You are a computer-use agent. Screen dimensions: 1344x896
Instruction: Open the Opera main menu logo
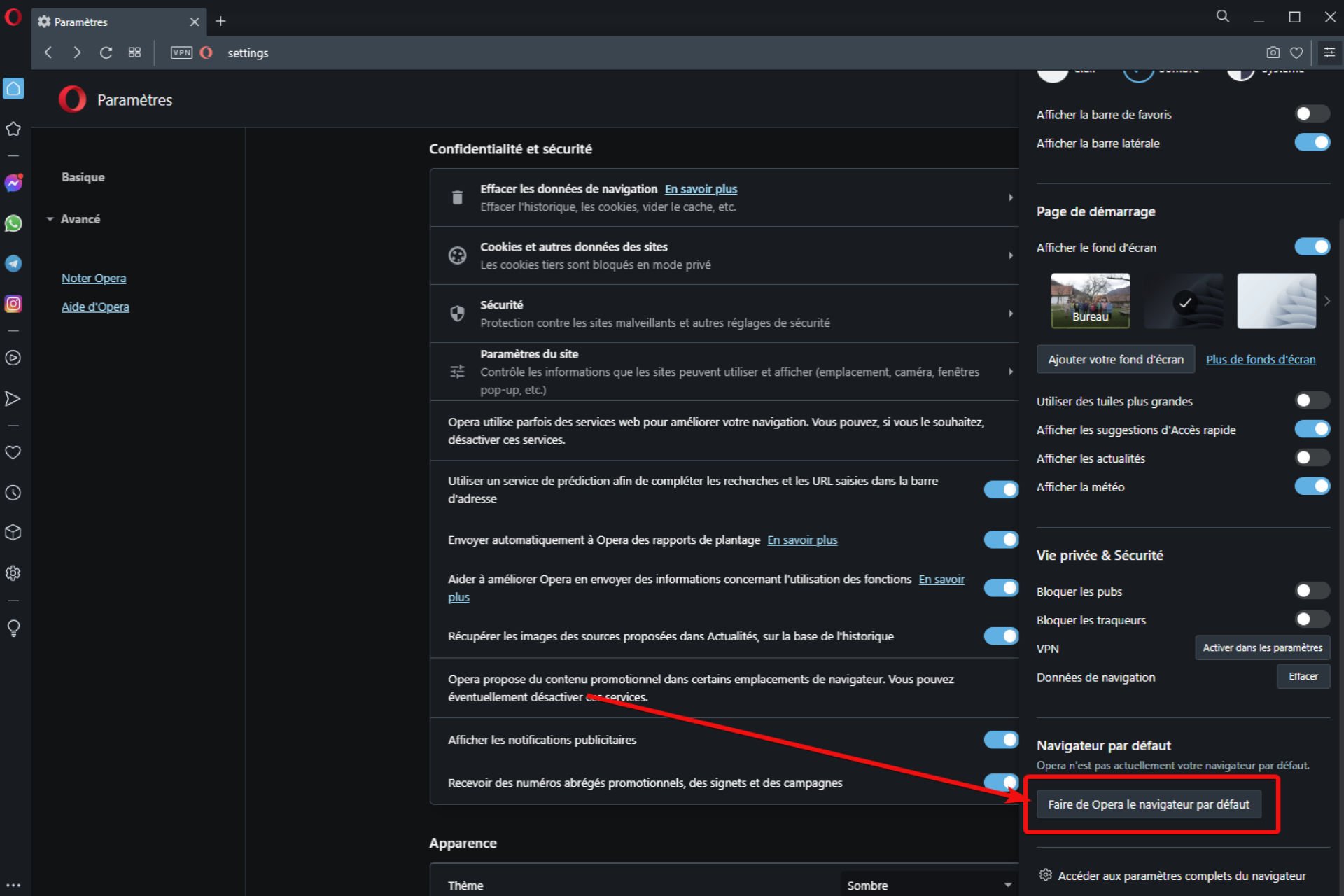(x=13, y=16)
